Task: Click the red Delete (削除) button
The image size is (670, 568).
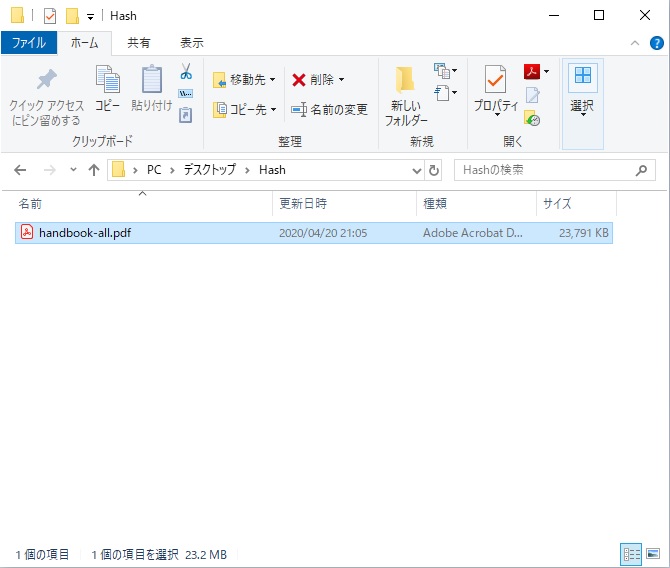Action: pos(313,79)
